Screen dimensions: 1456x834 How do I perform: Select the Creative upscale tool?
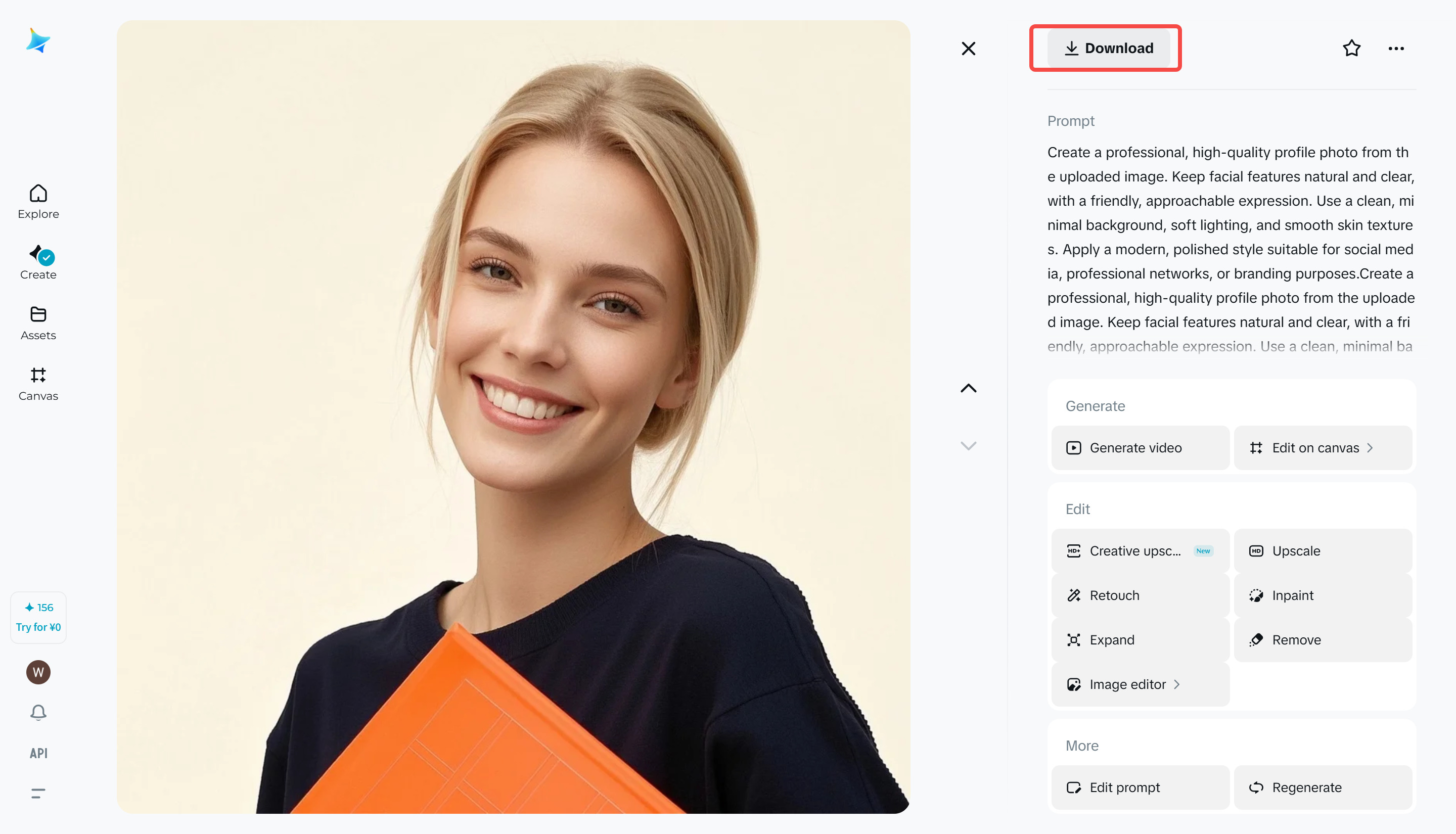(1139, 550)
